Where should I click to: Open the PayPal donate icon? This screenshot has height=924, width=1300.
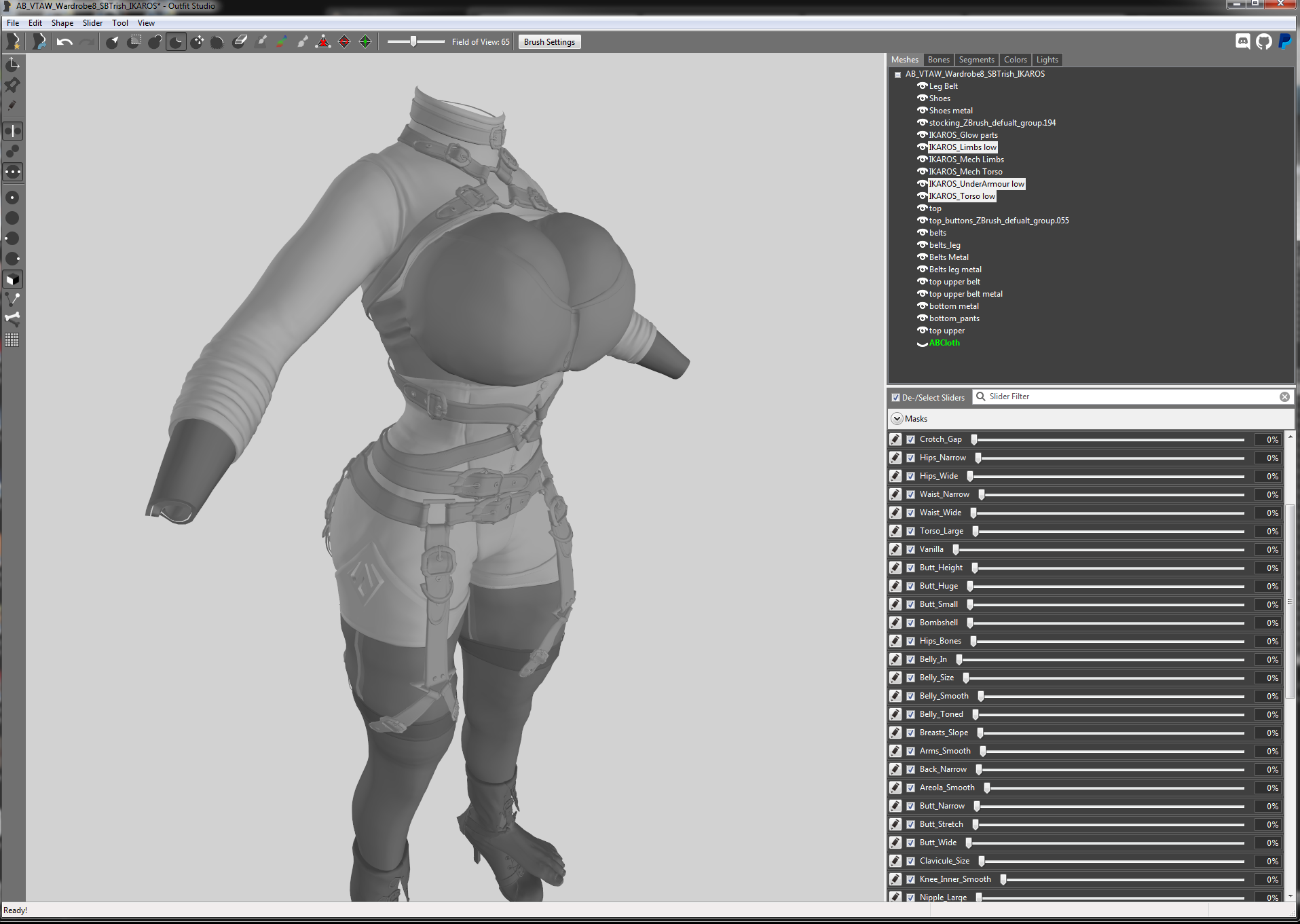click(x=1285, y=41)
